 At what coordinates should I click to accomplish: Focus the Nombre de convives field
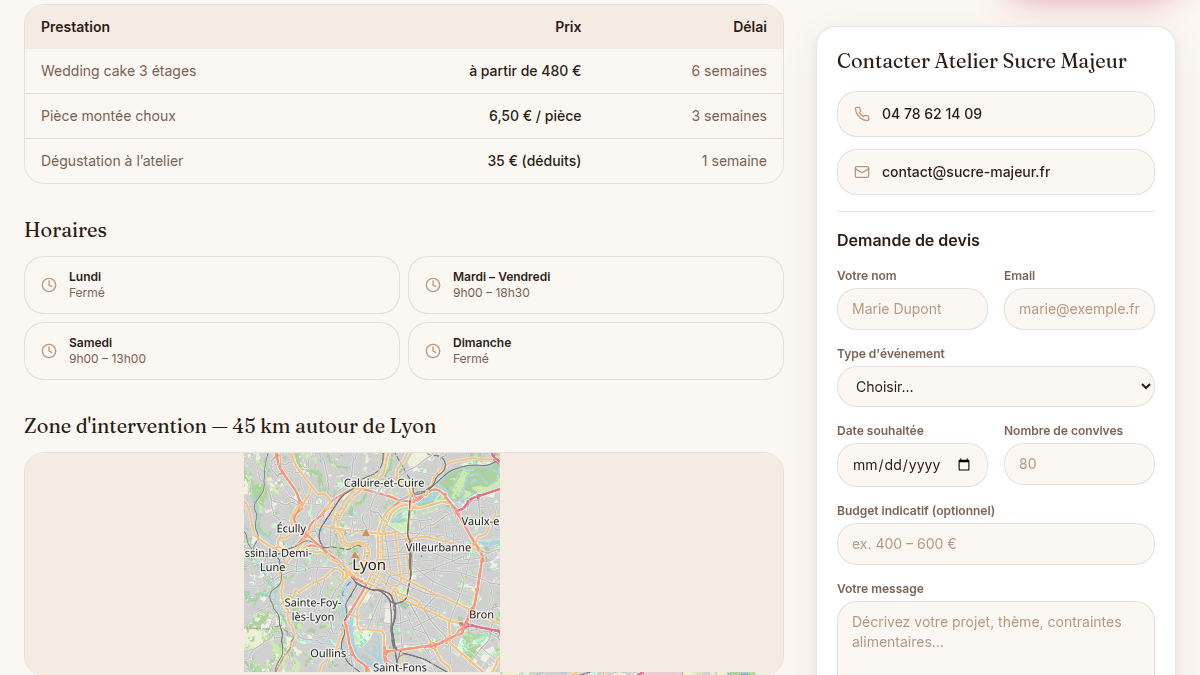click(1079, 464)
